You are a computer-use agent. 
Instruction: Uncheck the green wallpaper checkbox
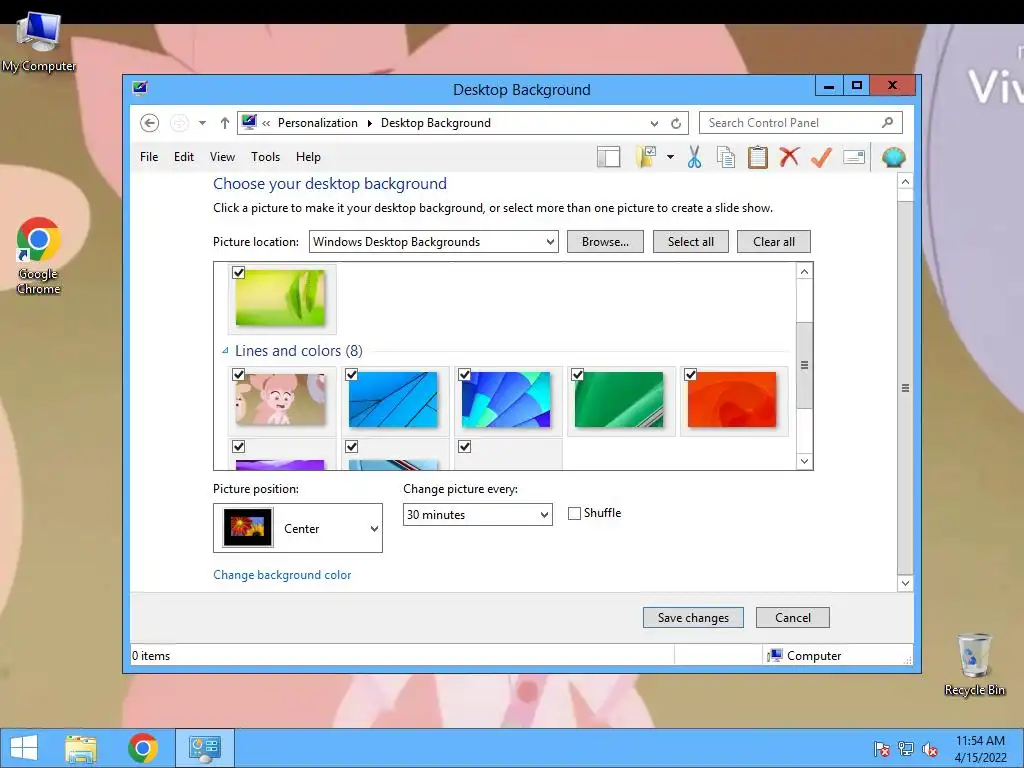[577, 374]
